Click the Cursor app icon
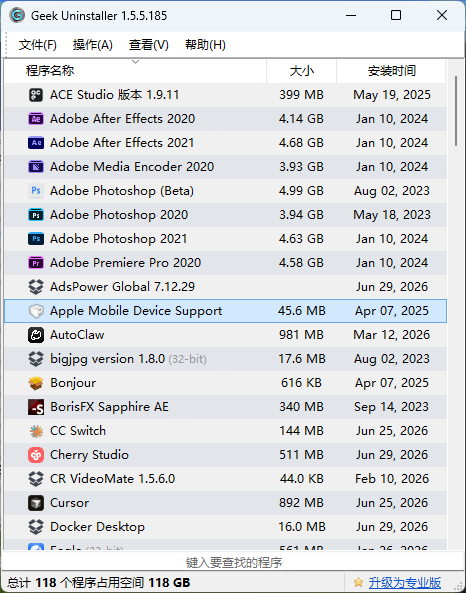This screenshot has height=593, width=466. click(x=36, y=503)
